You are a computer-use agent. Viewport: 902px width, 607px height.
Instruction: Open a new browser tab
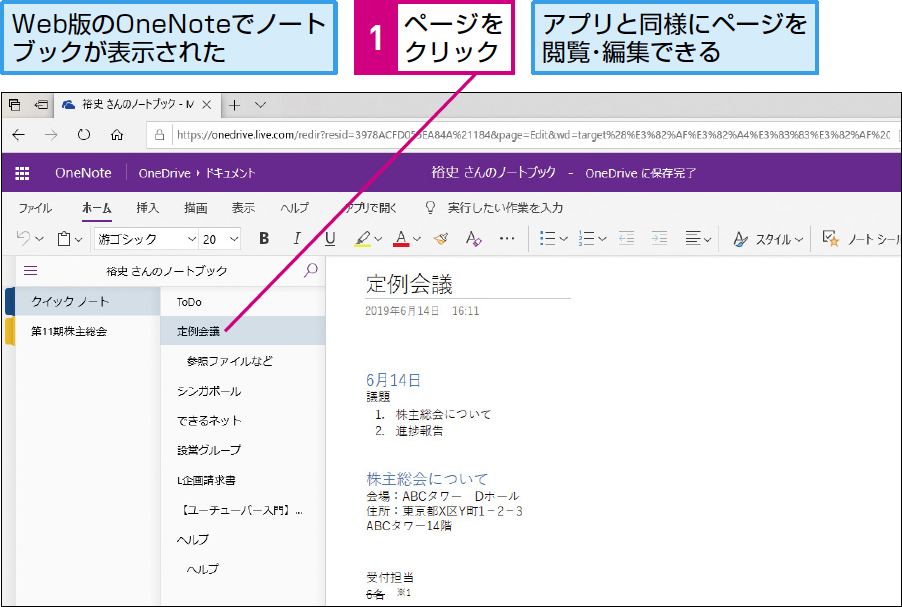(x=234, y=105)
